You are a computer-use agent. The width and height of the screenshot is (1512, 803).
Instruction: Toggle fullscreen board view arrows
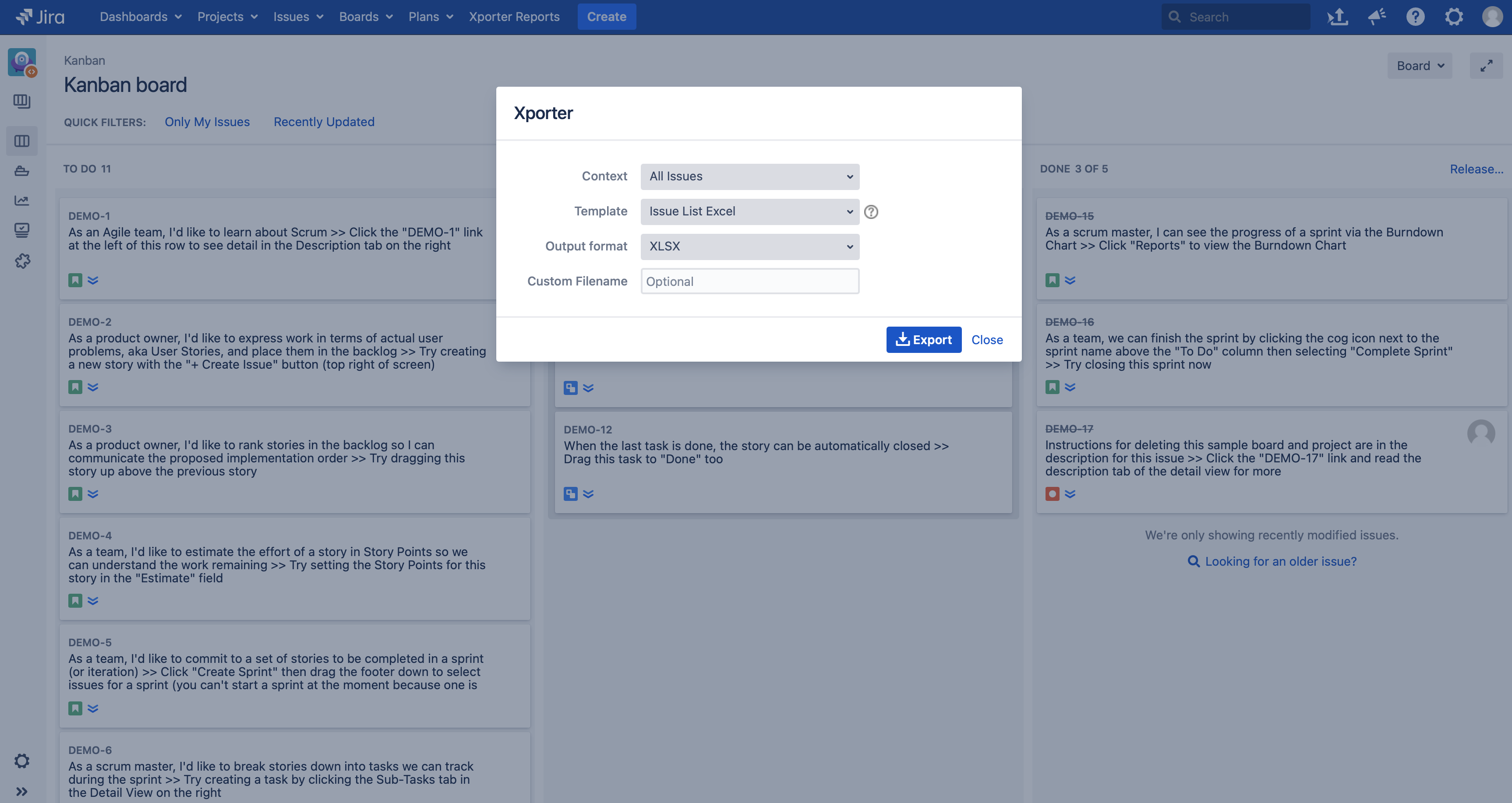click(1486, 66)
